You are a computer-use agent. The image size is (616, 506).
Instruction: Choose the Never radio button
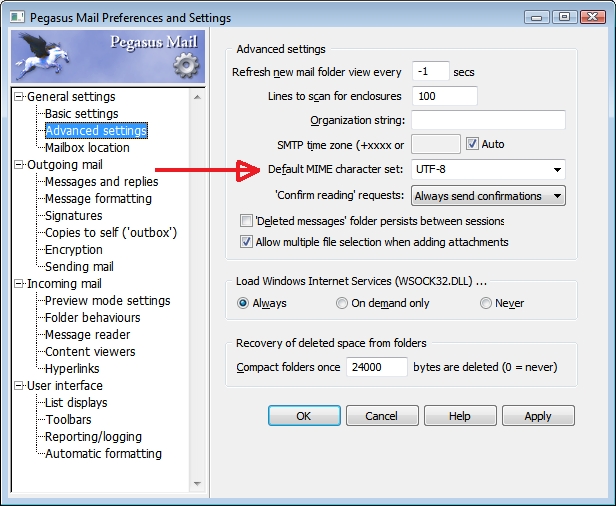click(x=486, y=303)
